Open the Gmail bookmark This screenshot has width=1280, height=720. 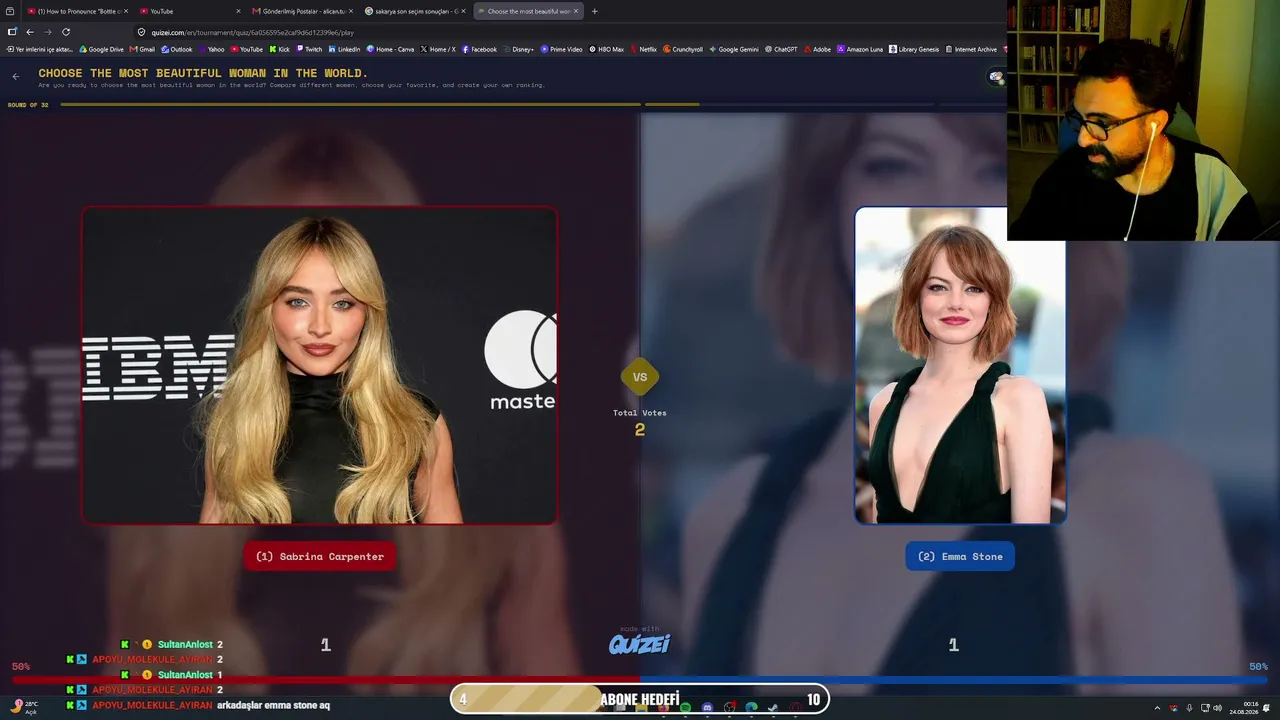click(x=142, y=49)
